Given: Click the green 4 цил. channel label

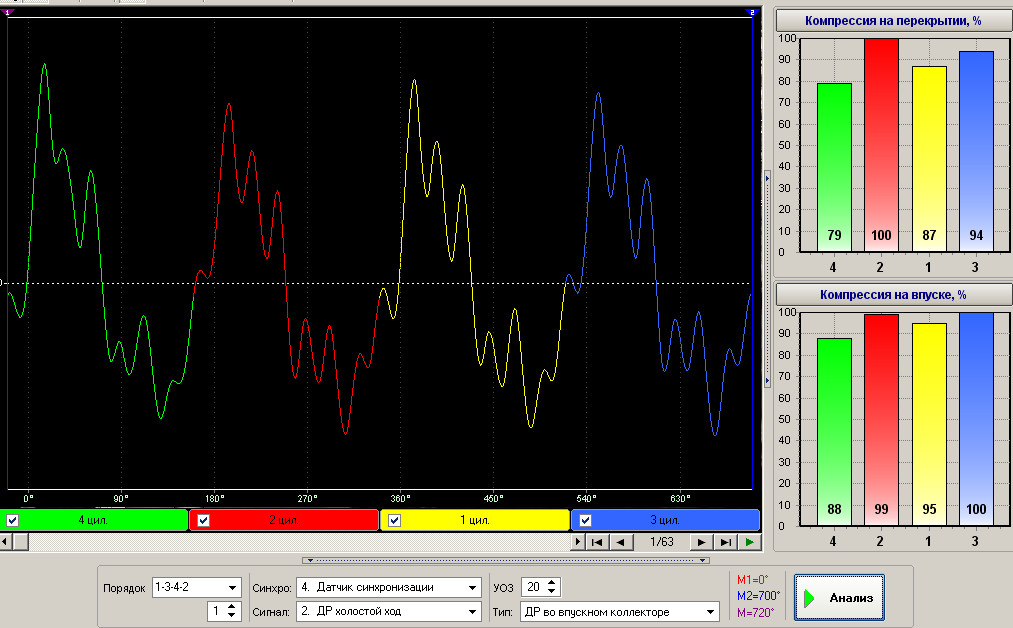Looking at the screenshot, I should tap(93, 520).
